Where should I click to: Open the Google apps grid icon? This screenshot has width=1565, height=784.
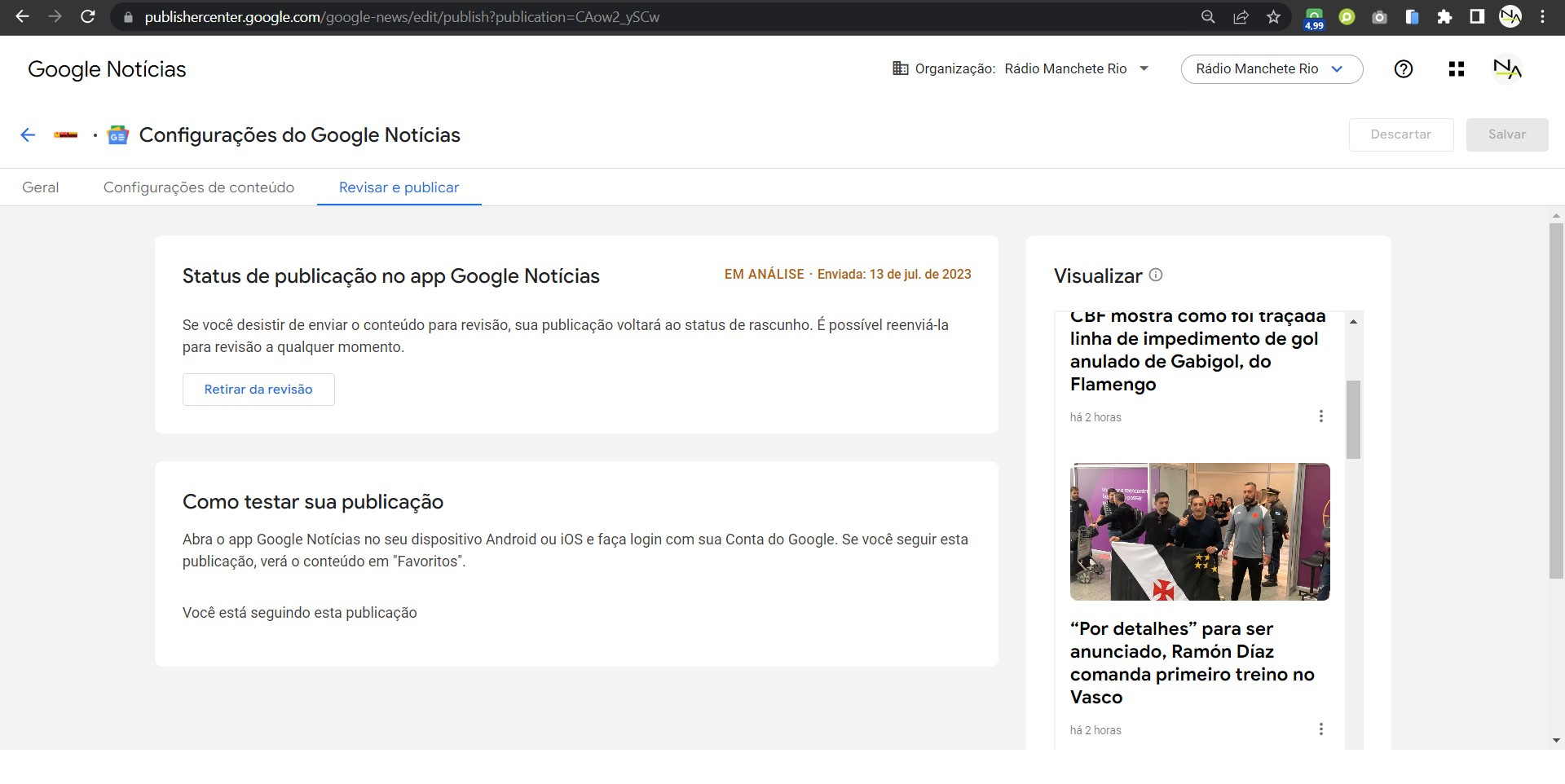click(1457, 69)
